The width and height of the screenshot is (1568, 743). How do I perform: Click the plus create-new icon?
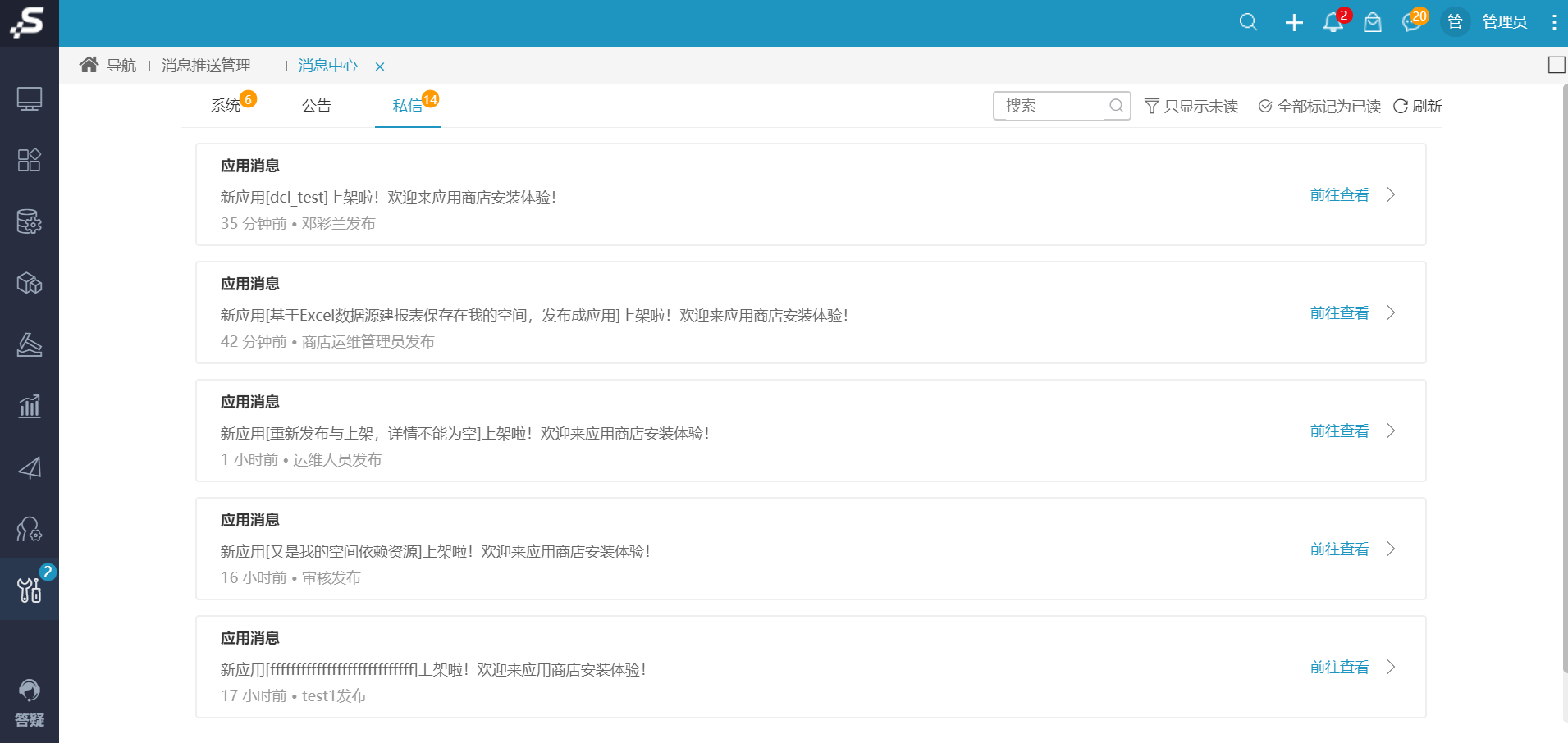(1294, 22)
